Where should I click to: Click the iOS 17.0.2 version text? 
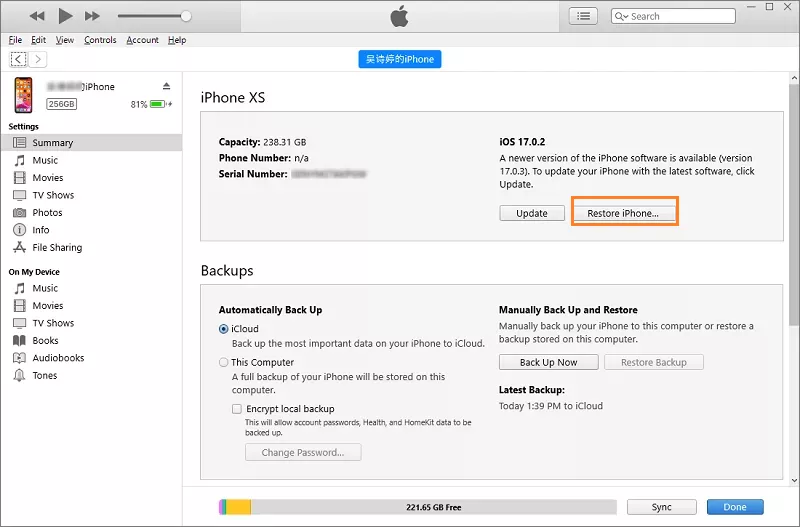522,142
